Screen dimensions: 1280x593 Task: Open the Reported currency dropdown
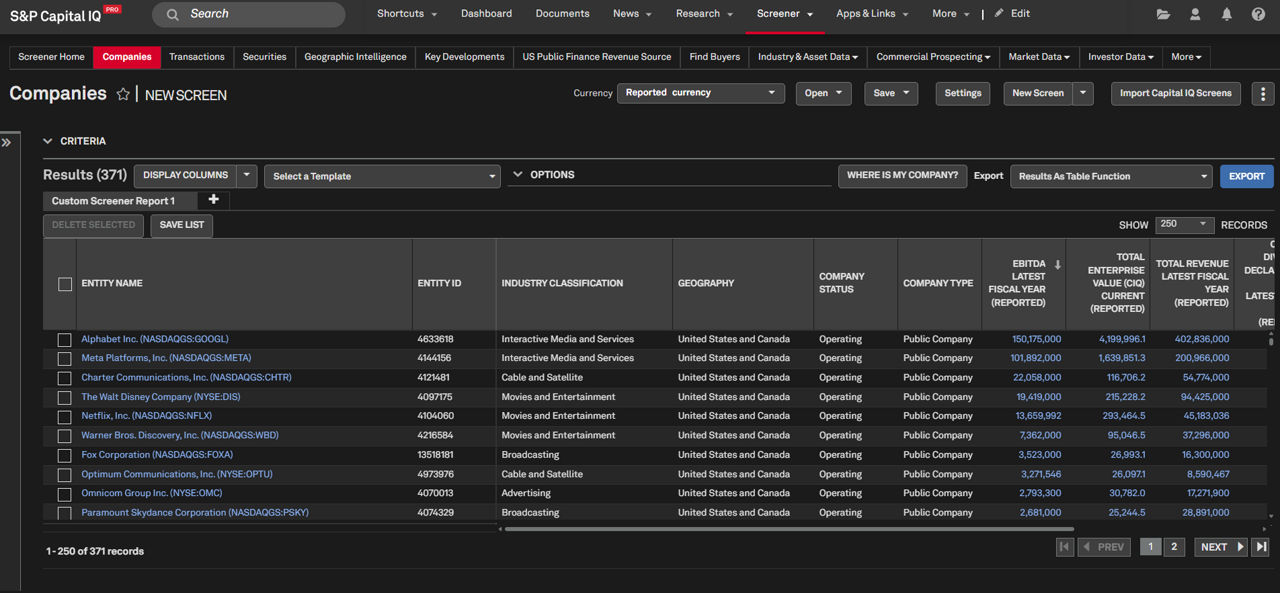[x=701, y=93]
